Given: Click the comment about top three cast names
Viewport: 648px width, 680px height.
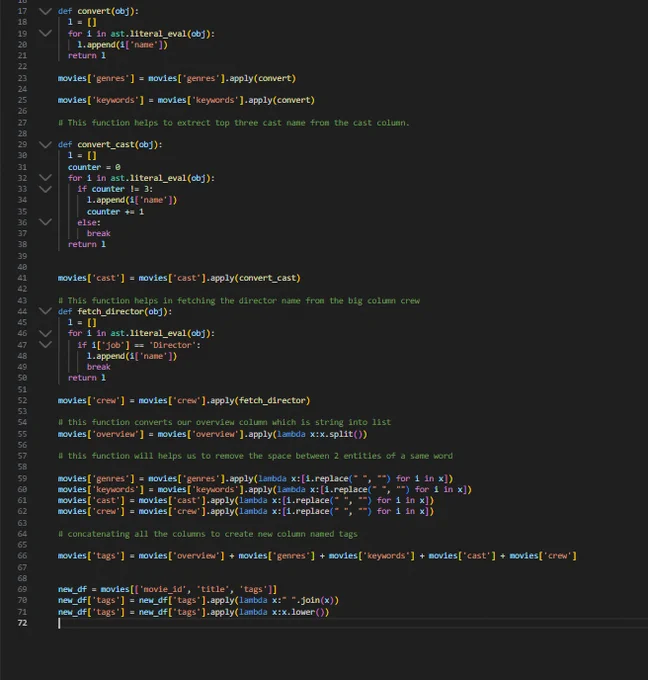Looking at the screenshot, I should pyautogui.click(x=234, y=123).
